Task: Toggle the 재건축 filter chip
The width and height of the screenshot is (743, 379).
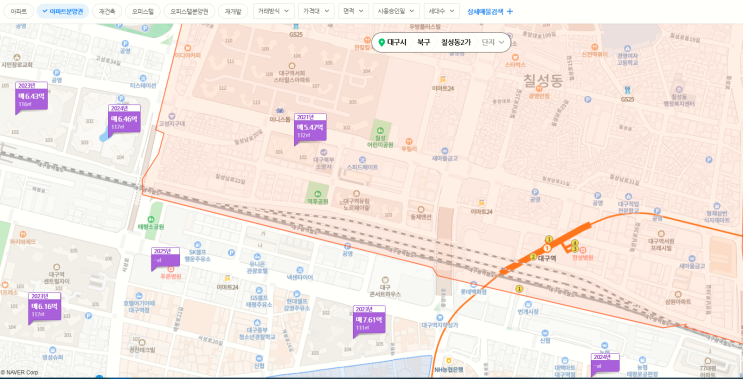Action: [x=107, y=11]
